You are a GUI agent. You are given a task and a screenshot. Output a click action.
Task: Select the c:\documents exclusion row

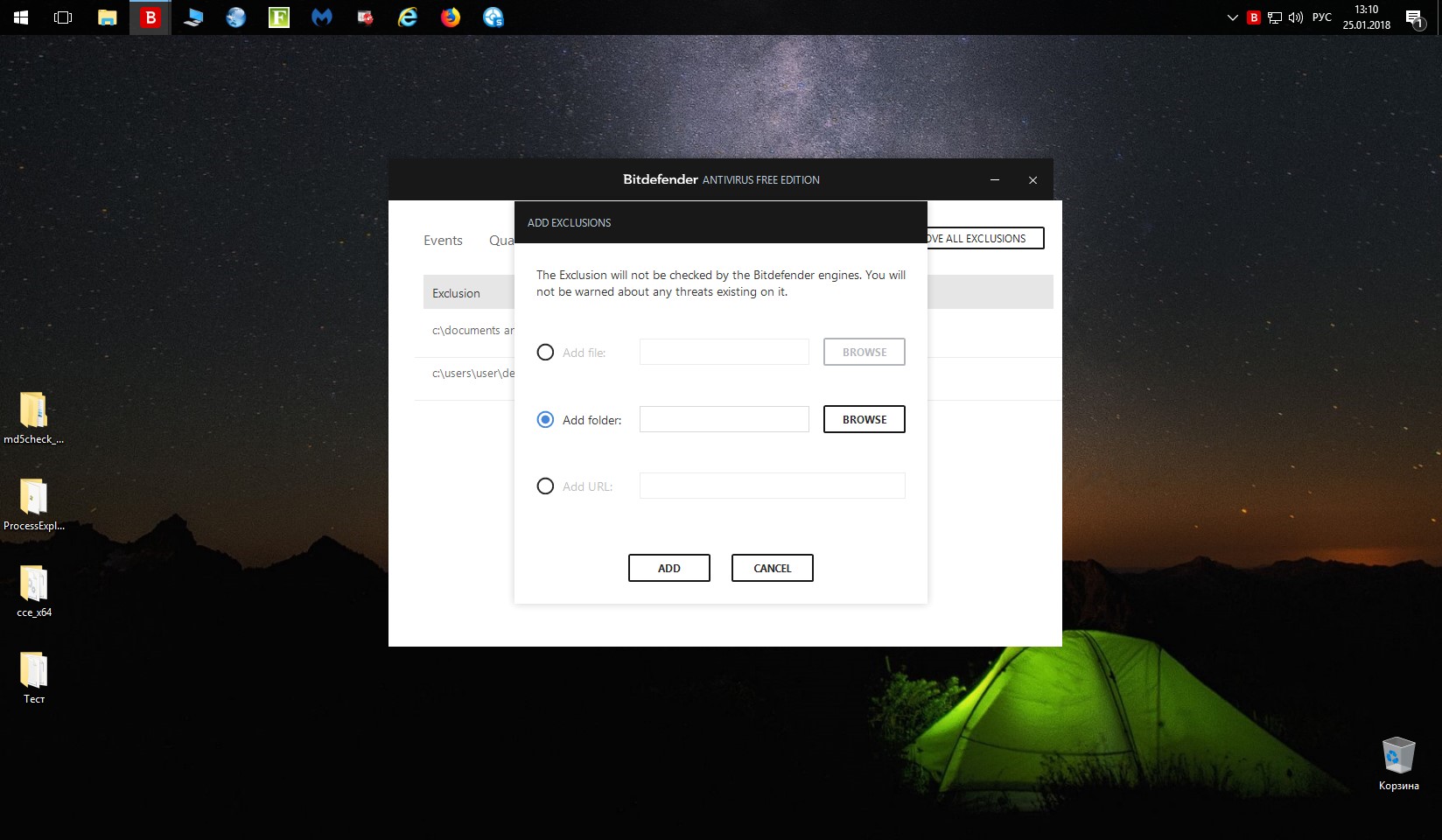(x=472, y=331)
